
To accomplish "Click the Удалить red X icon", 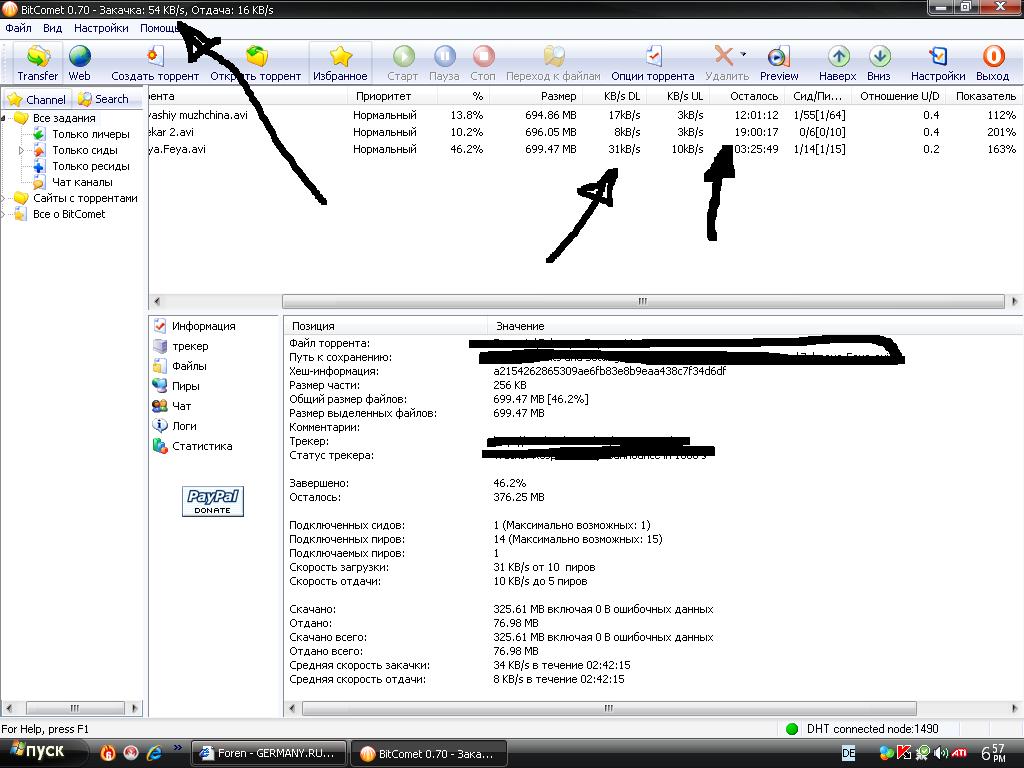I will (x=724, y=56).
